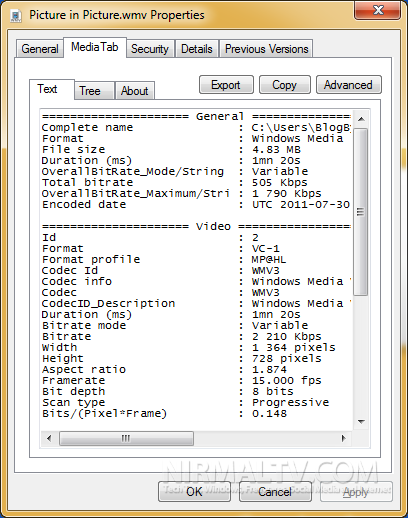Click the Video section header line

[x=196, y=227]
